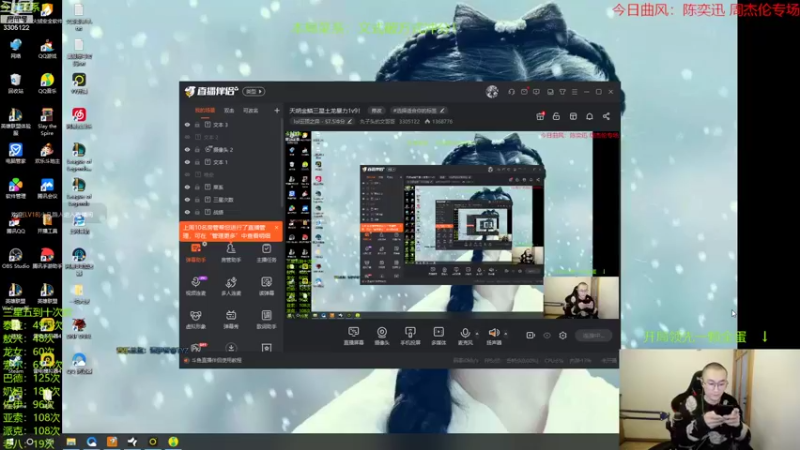Screen dimensions: 800x450
Task: Open customer service headset icon
Action: click(x=511, y=92)
